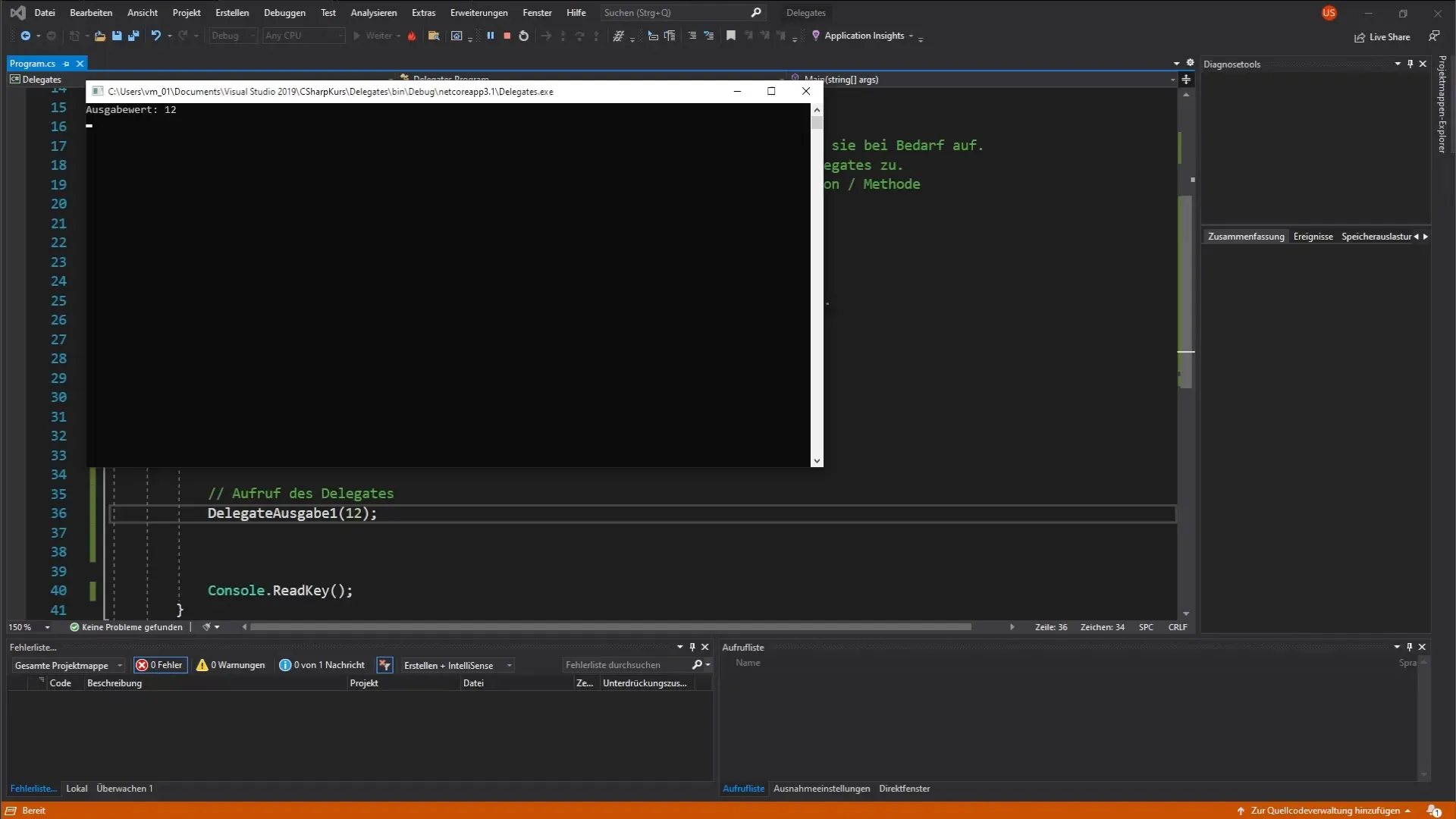1456x819 pixels.
Task: Toggle the 0 Fehler filter button
Action: pyautogui.click(x=160, y=665)
